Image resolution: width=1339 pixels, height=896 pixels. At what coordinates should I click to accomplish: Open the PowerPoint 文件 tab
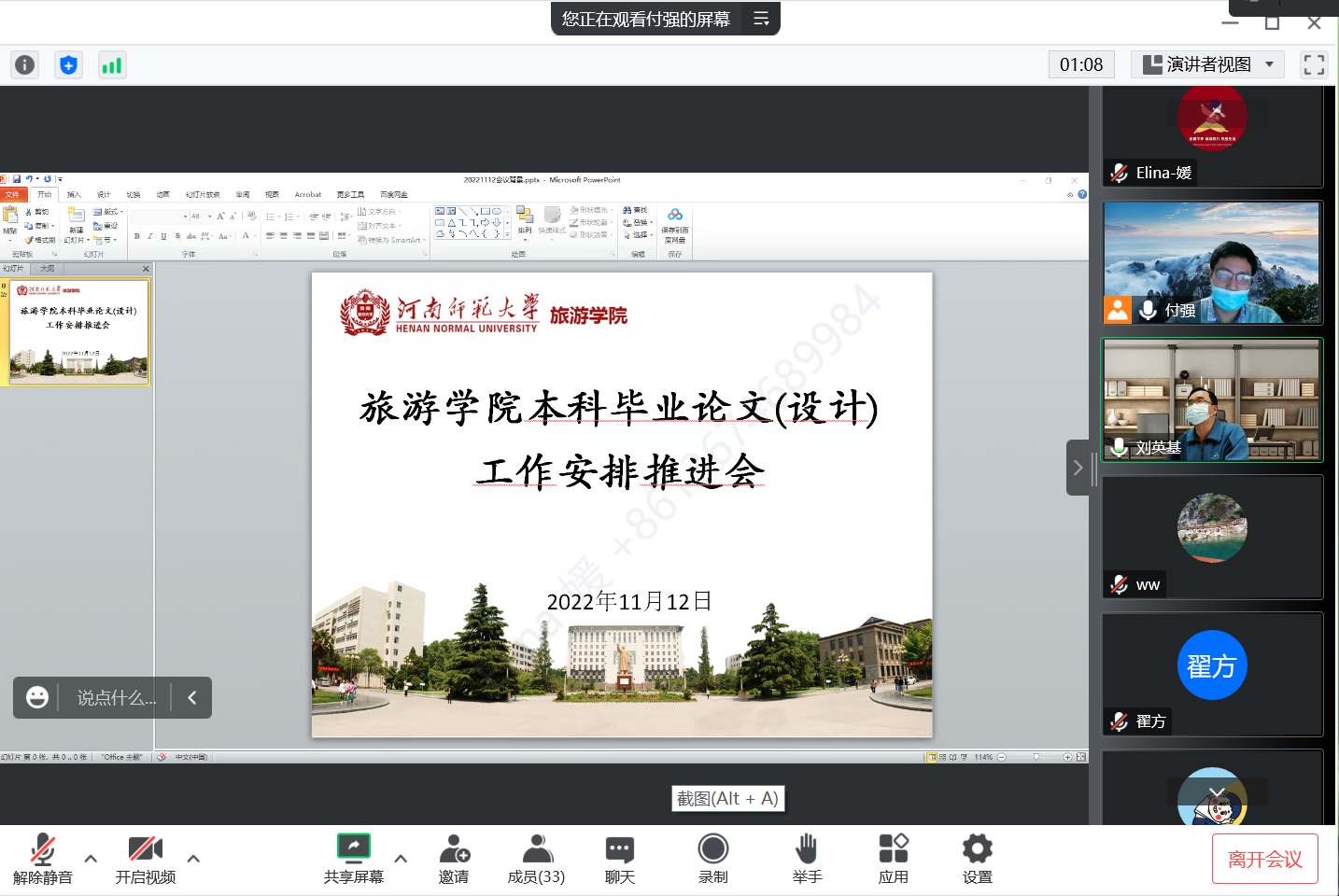click(x=12, y=194)
